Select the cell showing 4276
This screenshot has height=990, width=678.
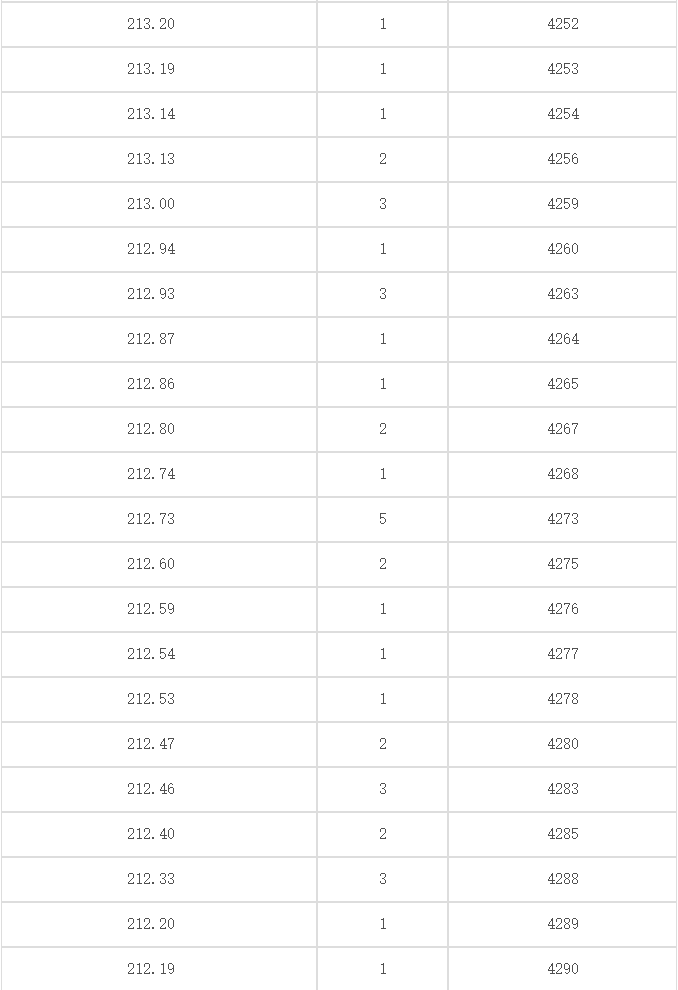click(563, 609)
